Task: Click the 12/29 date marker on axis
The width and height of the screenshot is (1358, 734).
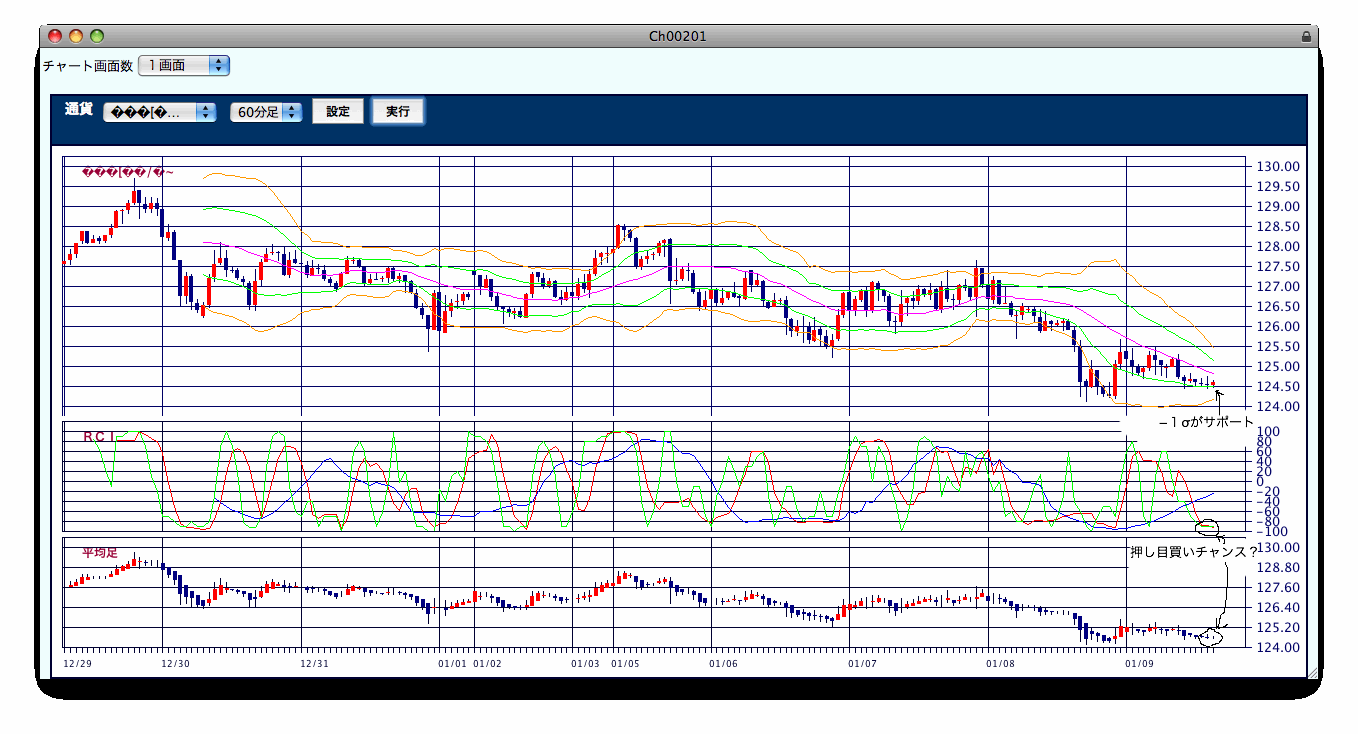Action: (77, 663)
